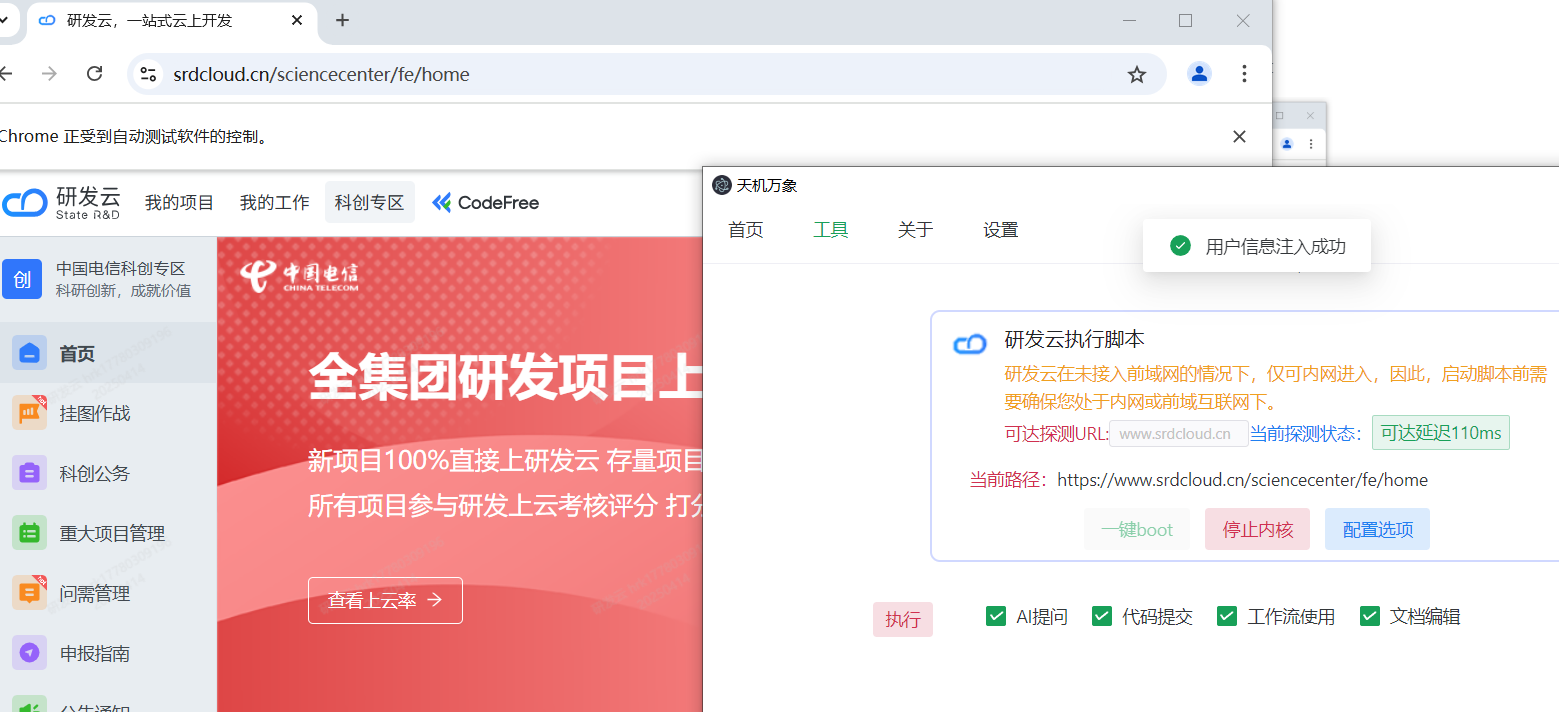1559x712 pixels.
Task: Toggle the AI提问 checkbox
Action: click(x=996, y=616)
